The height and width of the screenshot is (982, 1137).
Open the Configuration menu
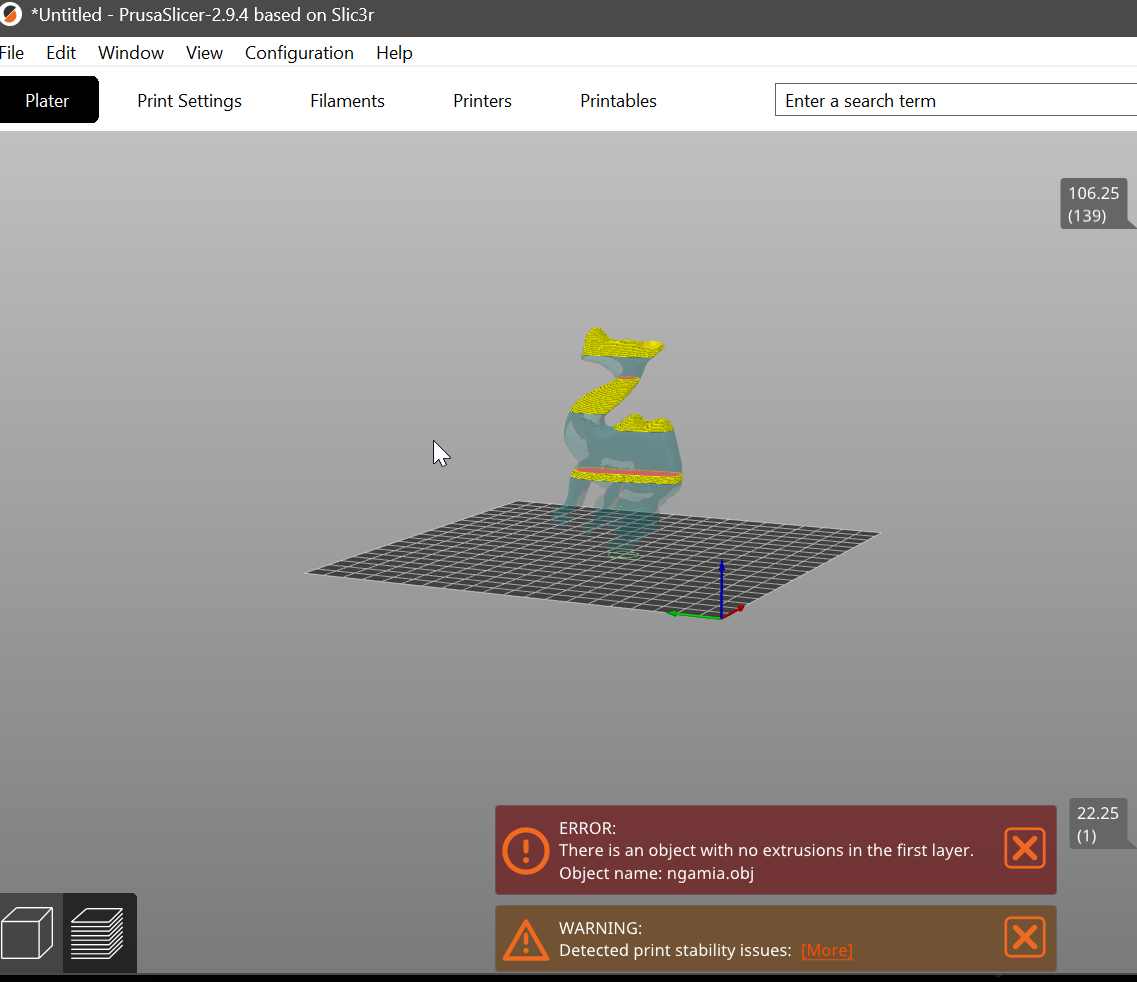click(299, 53)
